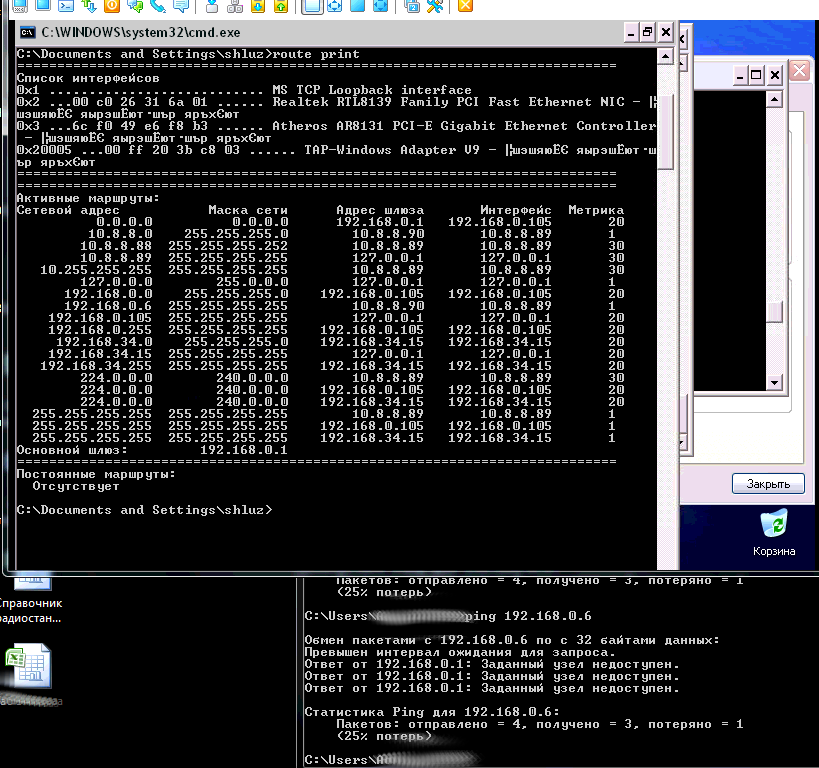819x768 pixels.
Task: Close the cmd.exe window
Action: point(665,32)
